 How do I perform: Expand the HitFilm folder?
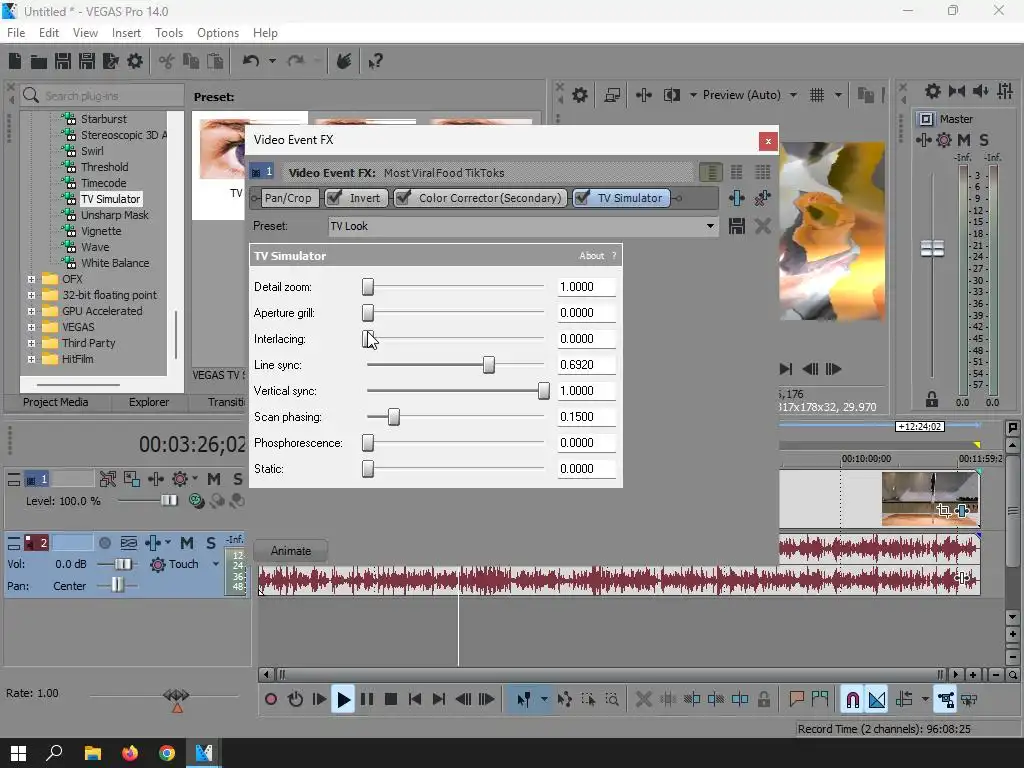point(31,359)
